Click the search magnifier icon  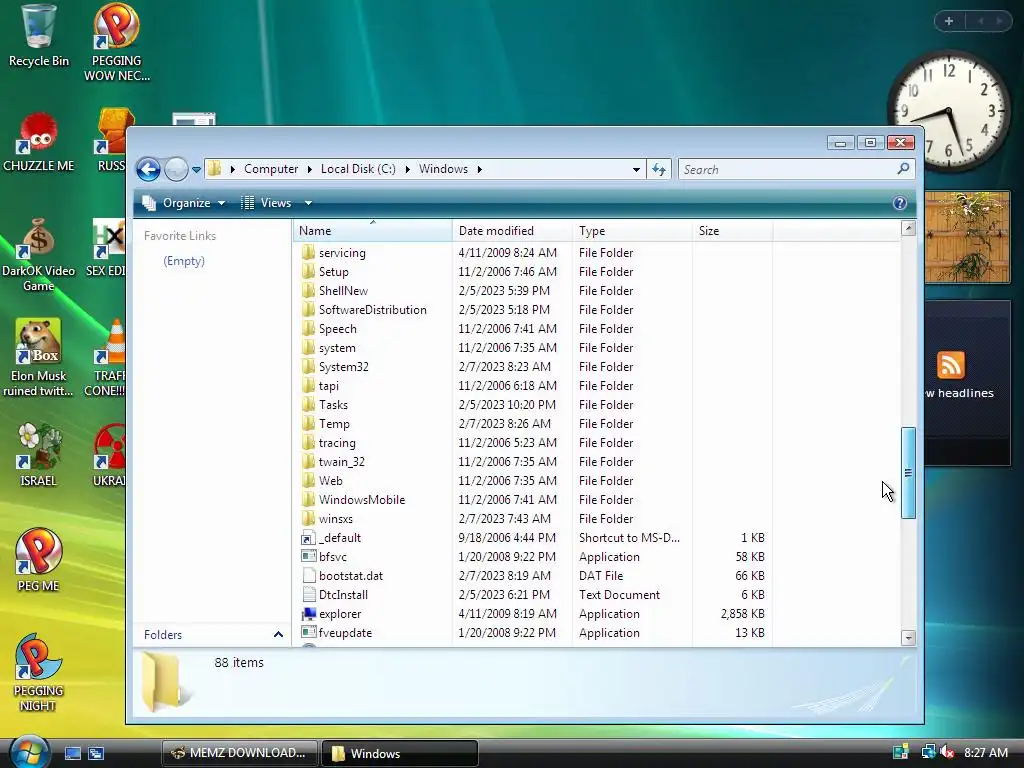(903, 169)
